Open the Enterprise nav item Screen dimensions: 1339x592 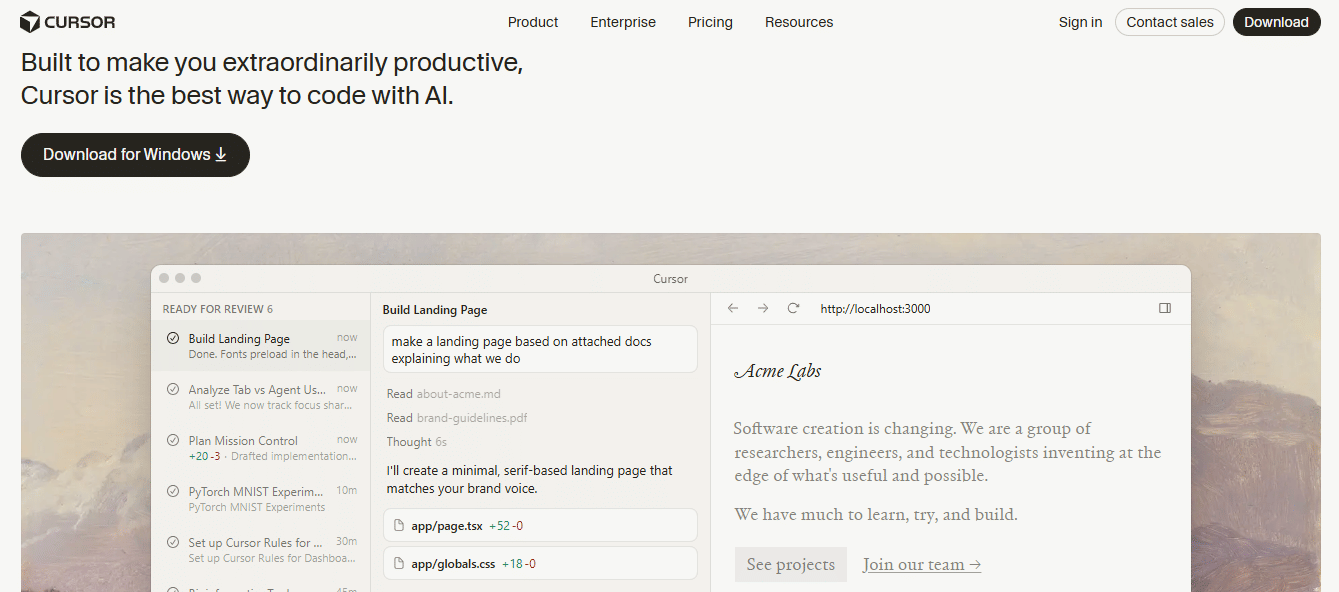623,22
